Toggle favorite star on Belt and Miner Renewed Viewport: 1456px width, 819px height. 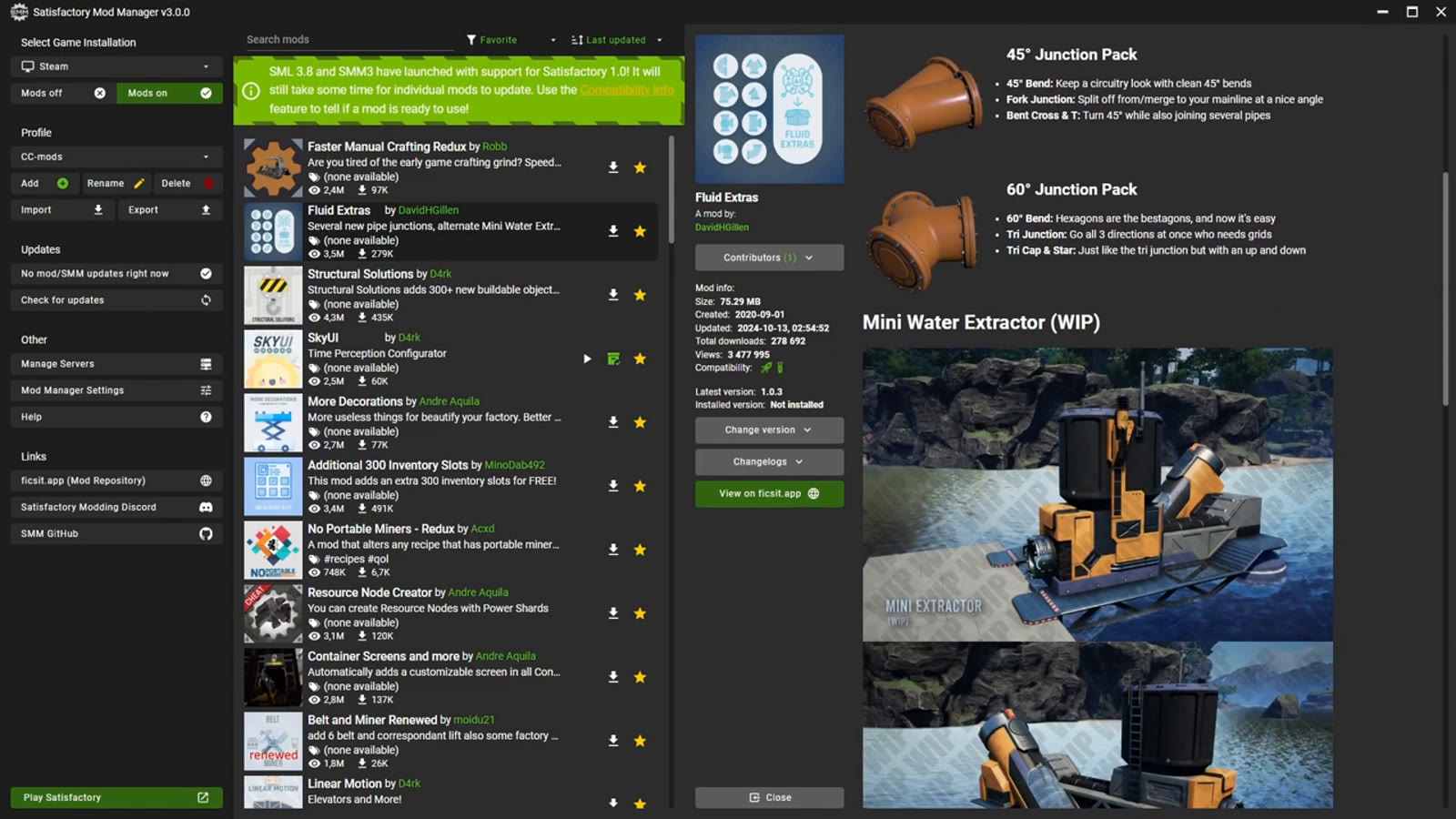(640, 741)
